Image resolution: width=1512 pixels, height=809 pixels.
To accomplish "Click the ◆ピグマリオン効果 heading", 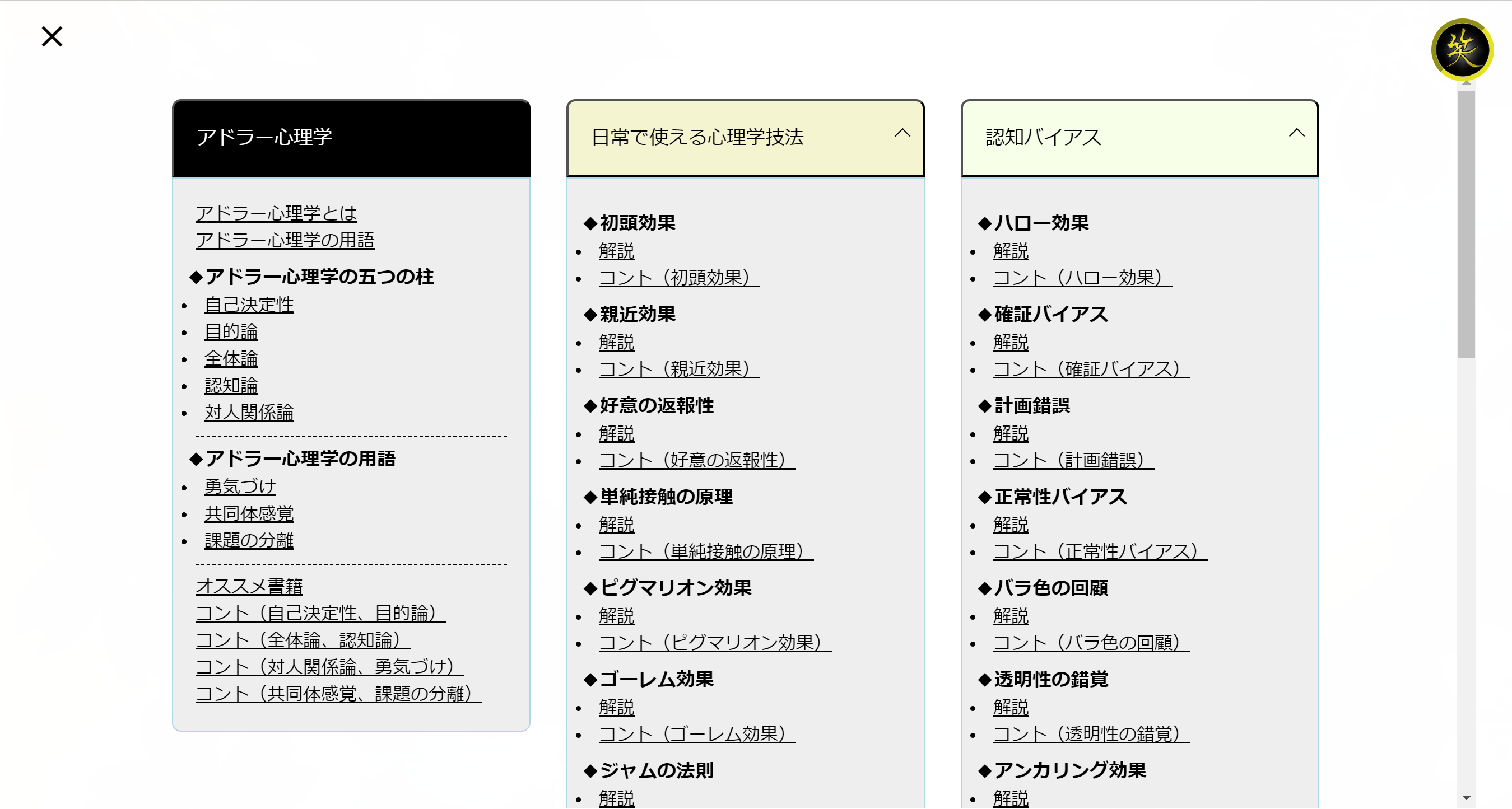I will coord(667,588).
